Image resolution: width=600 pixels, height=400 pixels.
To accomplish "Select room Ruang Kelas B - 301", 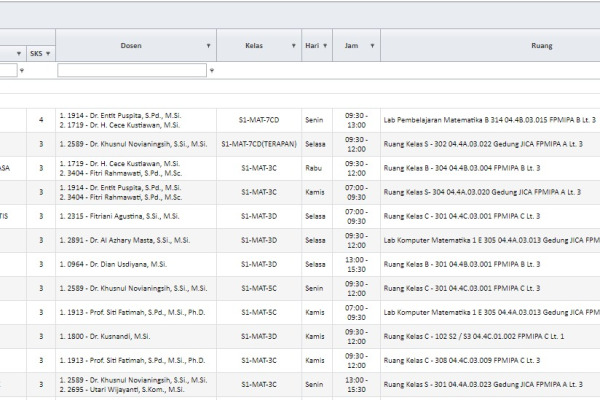I will tap(461, 264).
